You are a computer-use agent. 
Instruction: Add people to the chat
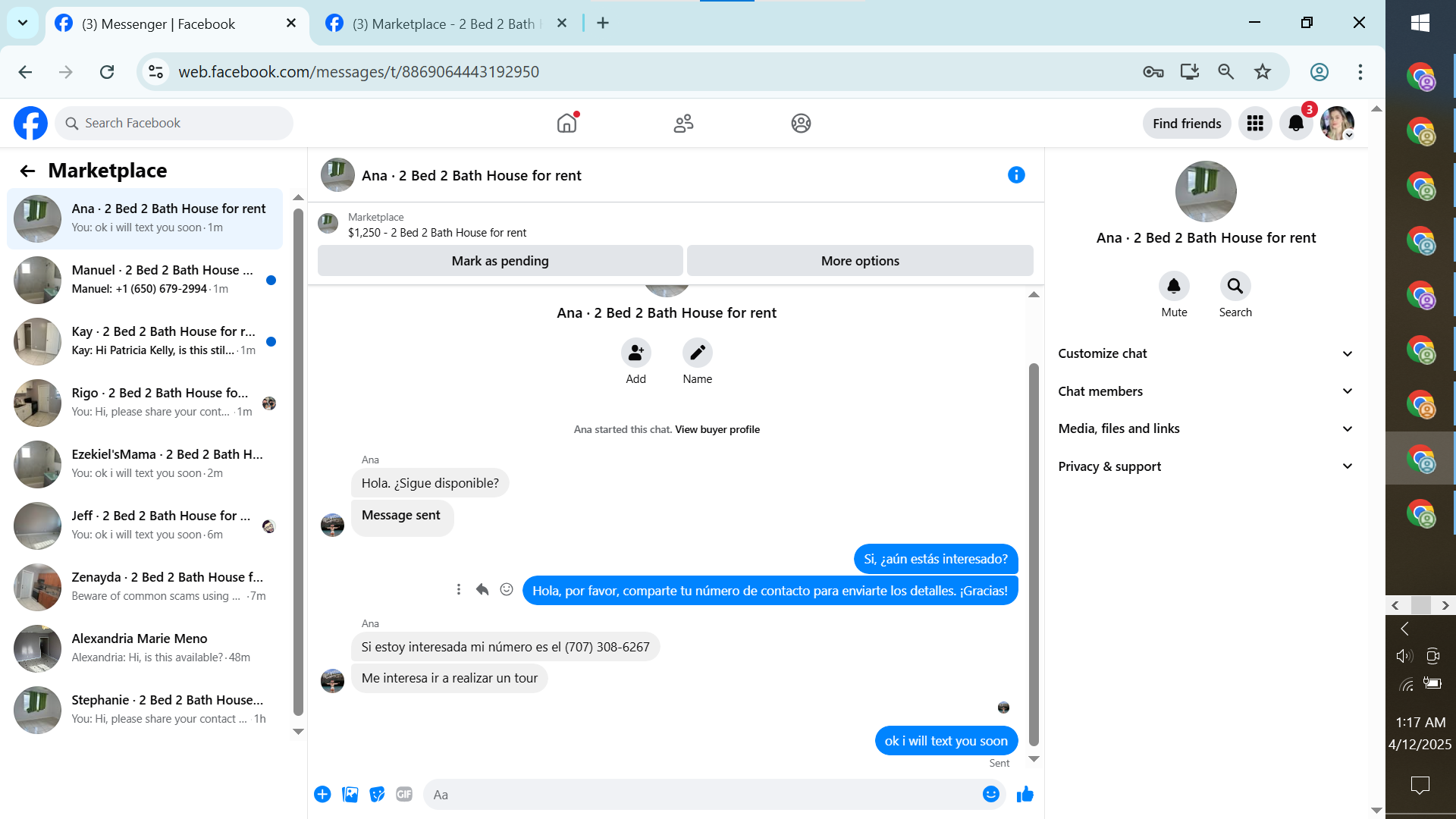click(635, 353)
